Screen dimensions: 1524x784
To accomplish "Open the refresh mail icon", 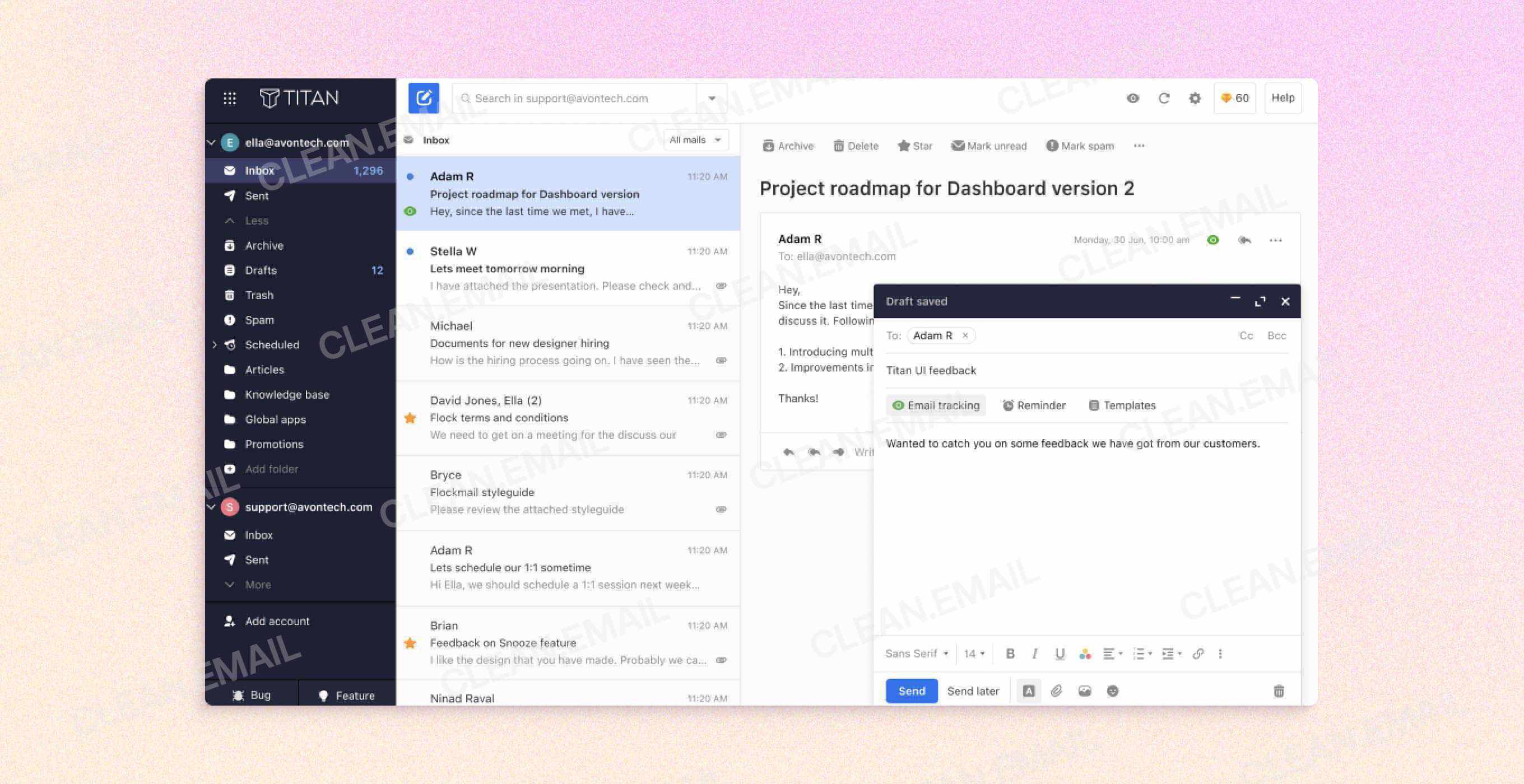I will [x=1164, y=98].
